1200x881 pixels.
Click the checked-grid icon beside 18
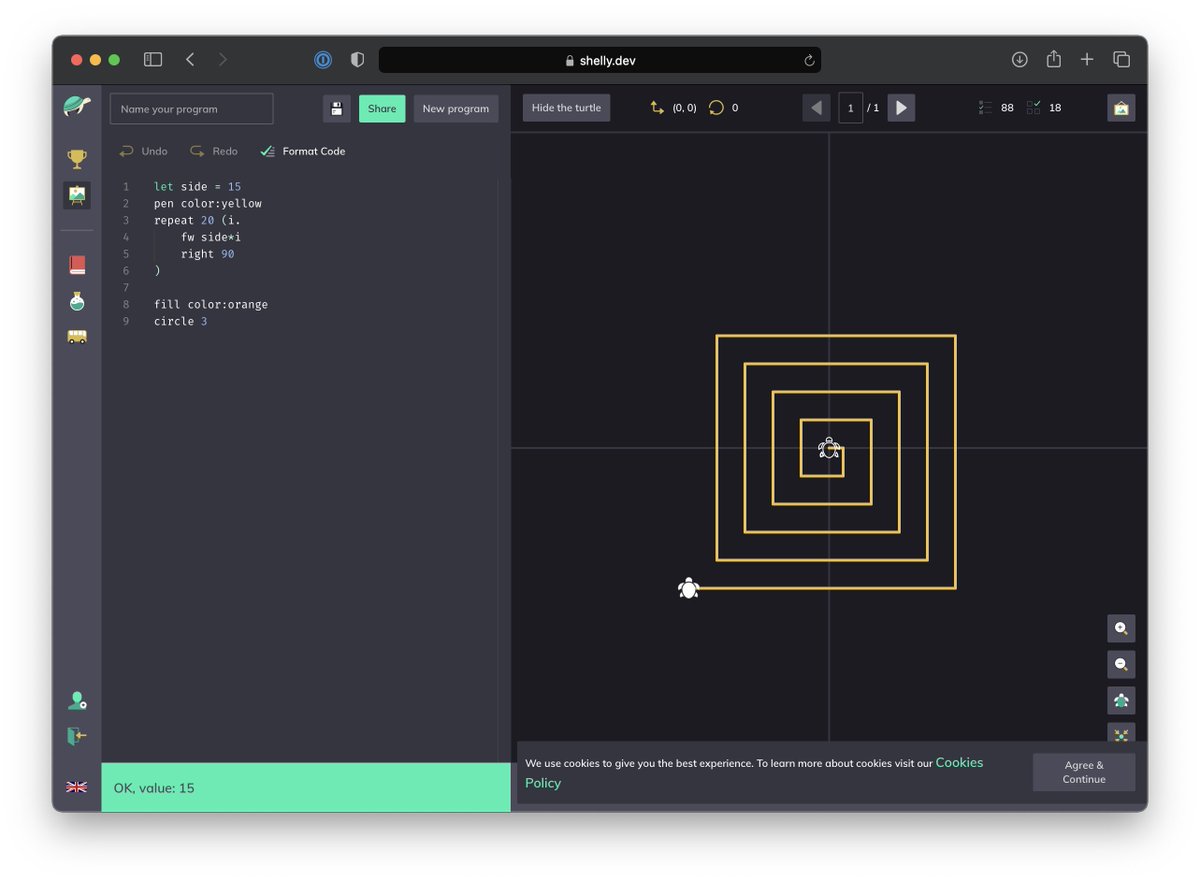[x=1034, y=107]
